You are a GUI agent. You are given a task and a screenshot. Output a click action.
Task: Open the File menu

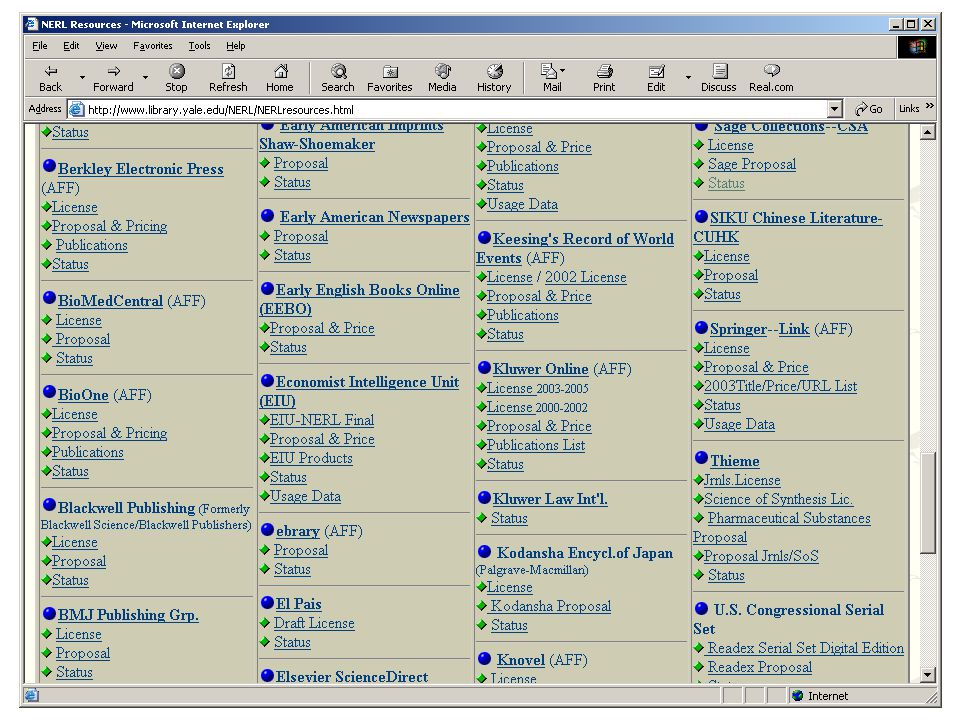[x=40, y=46]
